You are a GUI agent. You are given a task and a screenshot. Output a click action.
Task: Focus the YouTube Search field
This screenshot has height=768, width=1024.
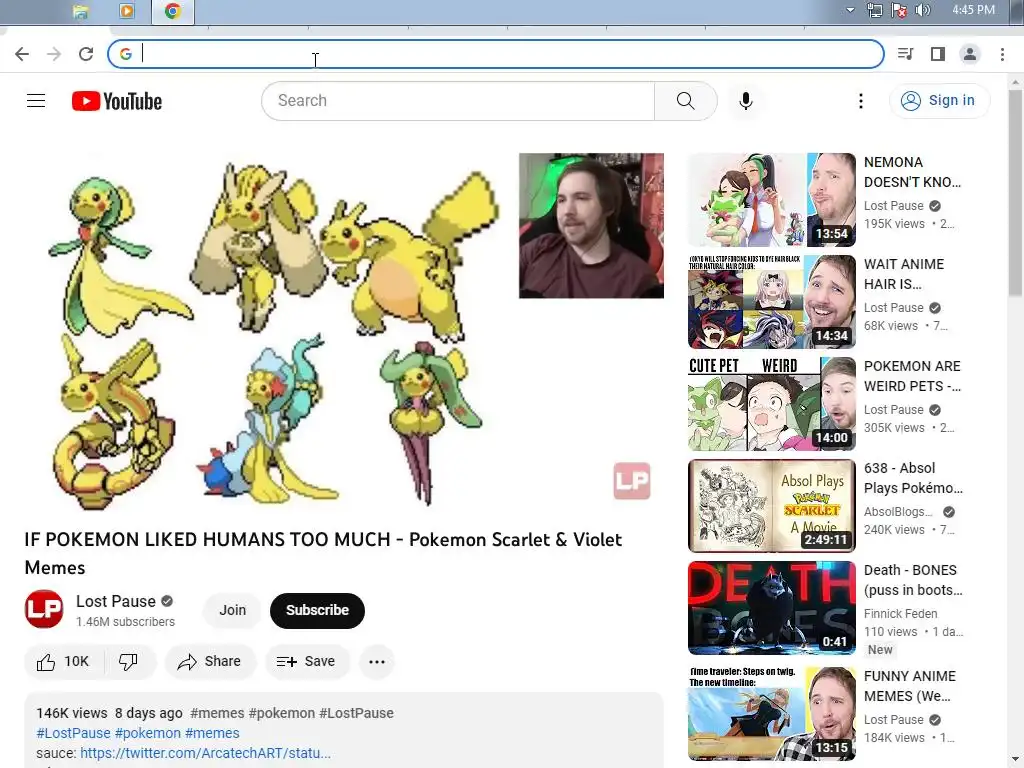tap(458, 101)
